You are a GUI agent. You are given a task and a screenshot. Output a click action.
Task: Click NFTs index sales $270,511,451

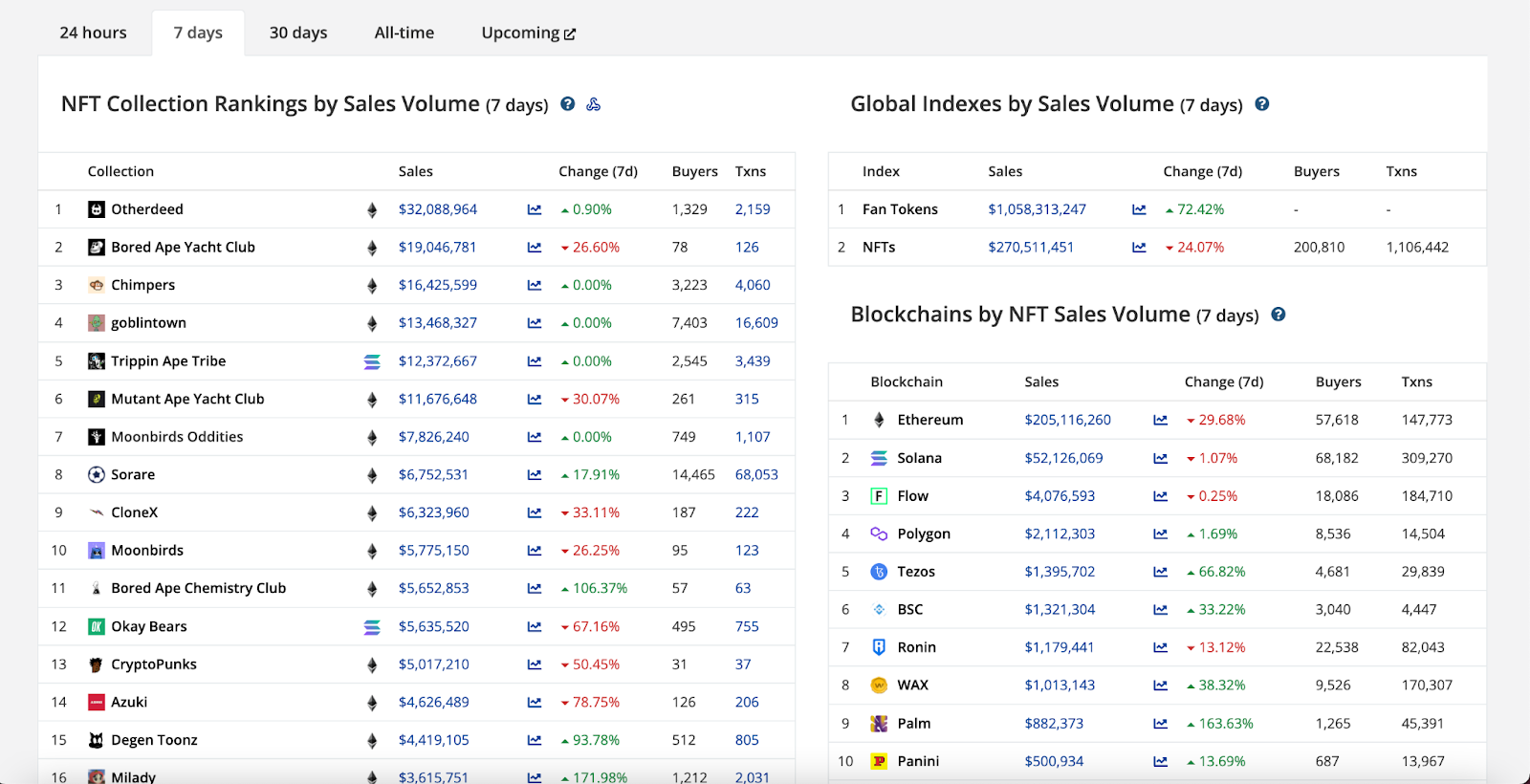coord(1031,247)
